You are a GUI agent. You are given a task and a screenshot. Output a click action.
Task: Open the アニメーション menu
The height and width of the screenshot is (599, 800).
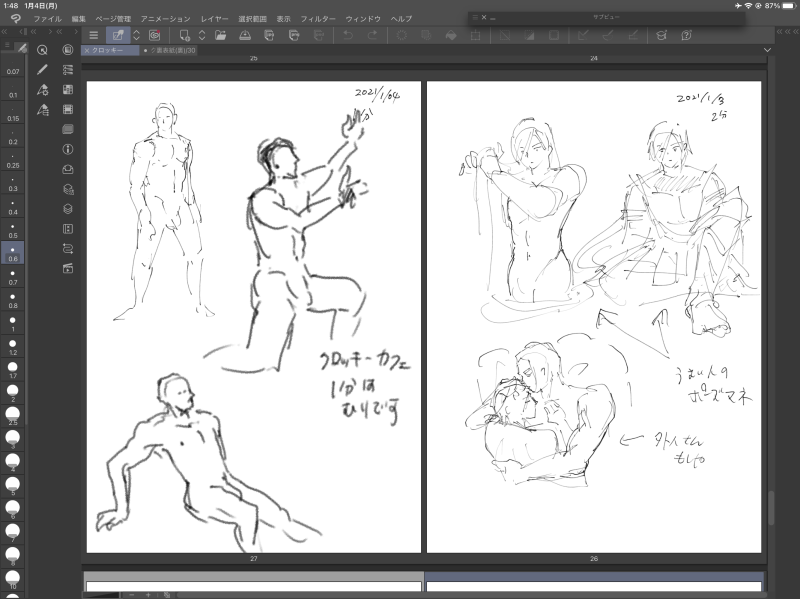point(165,19)
